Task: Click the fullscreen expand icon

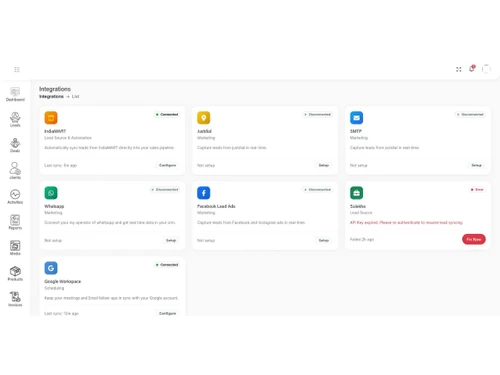Action: pyautogui.click(x=459, y=69)
